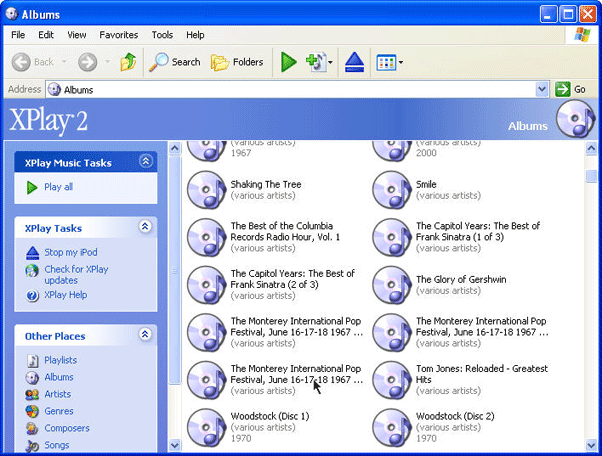Open the View menu

point(77,35)
